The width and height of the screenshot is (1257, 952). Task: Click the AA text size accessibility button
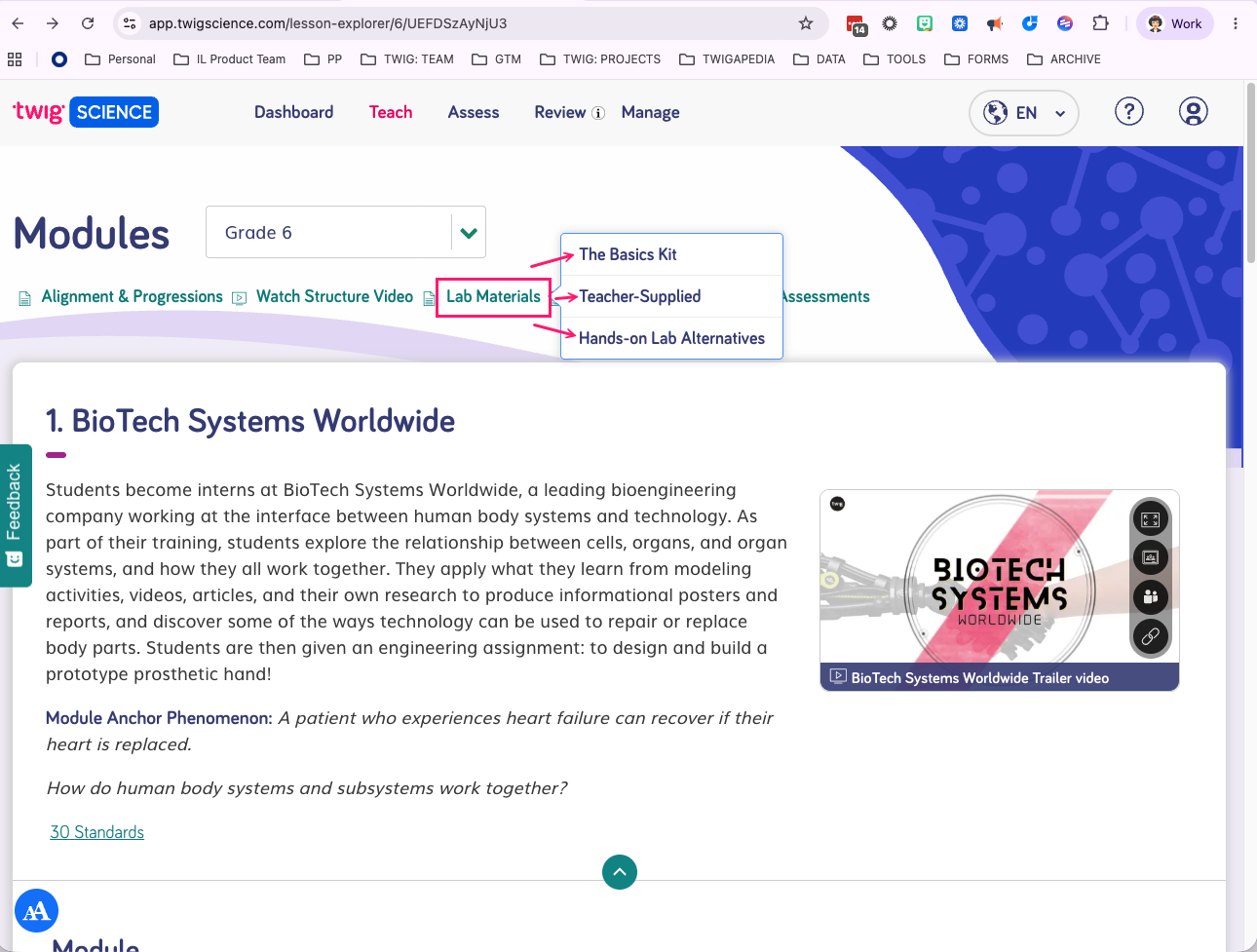coord(37,911)
